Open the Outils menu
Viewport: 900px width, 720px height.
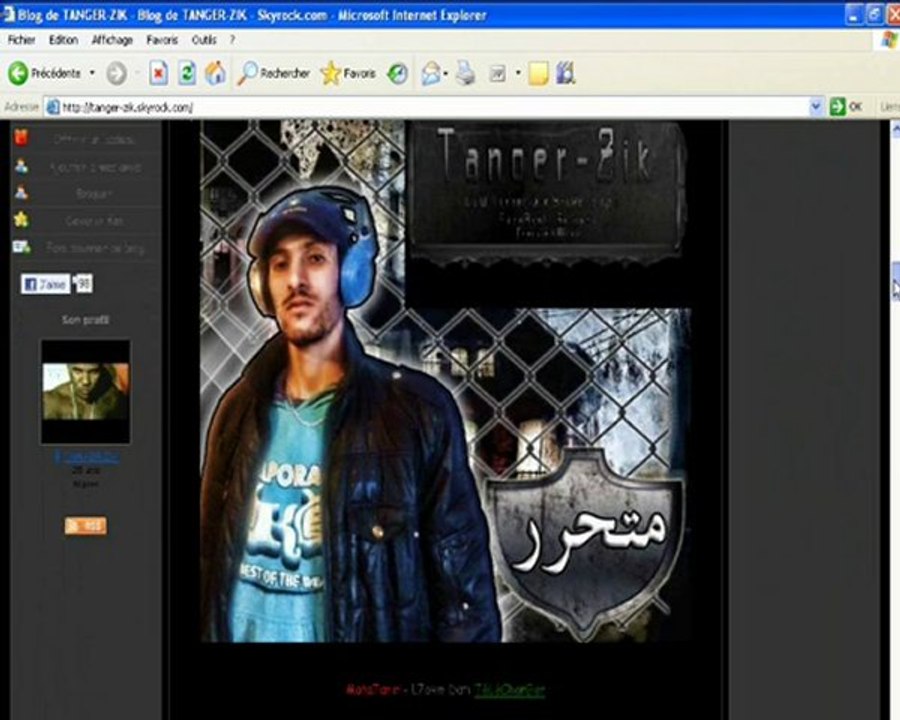(204, 40)
